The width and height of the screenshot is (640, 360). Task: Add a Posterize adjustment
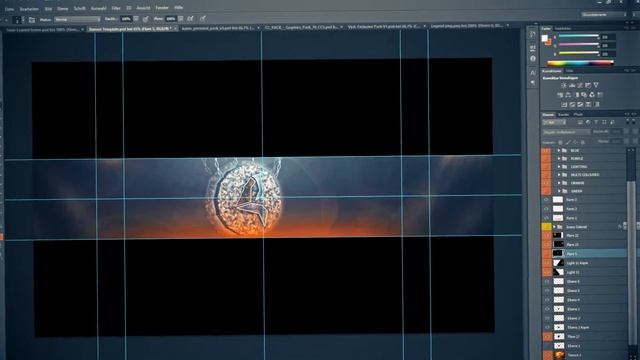572,105
